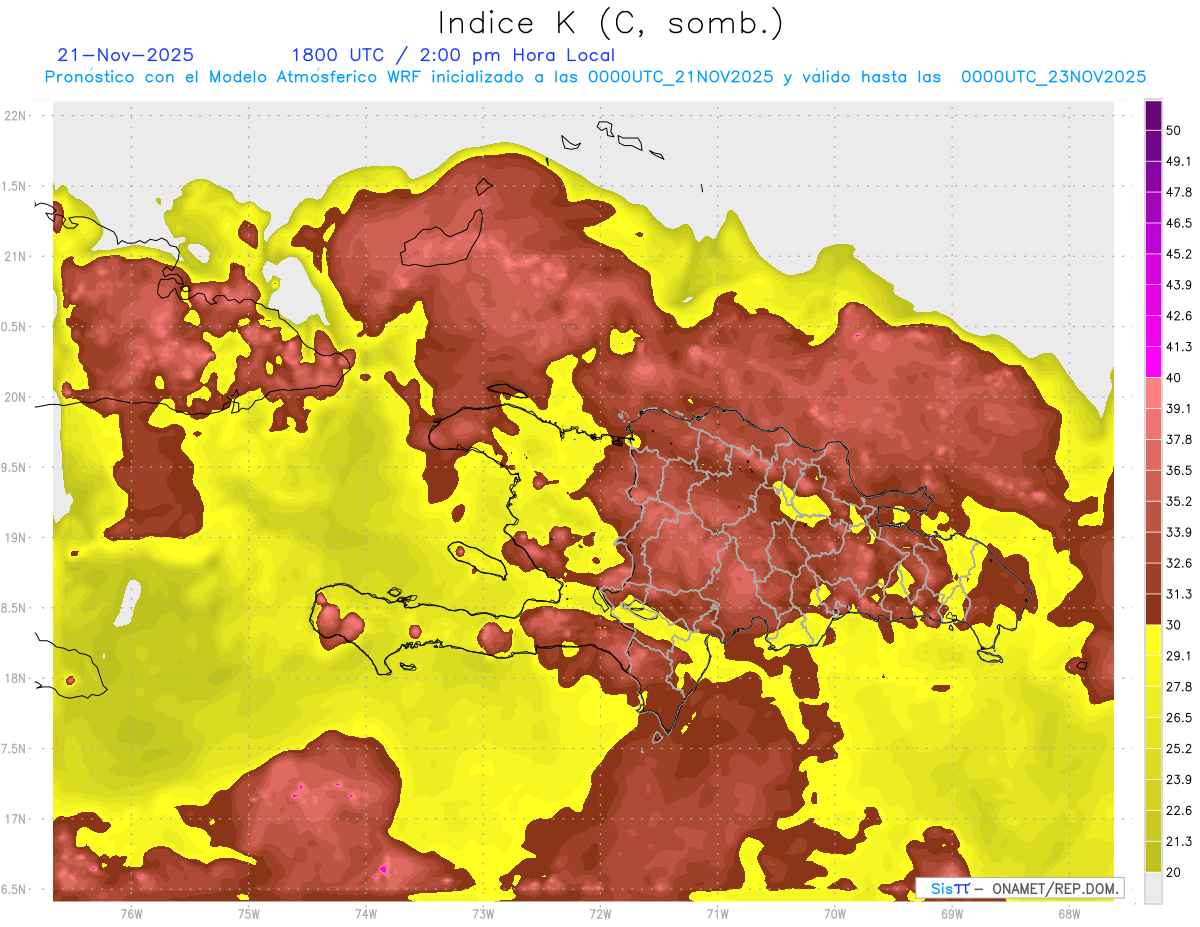The height and width of the screenshot is (927, 1200).
Task: Click the "70W" longitude label
Action: coord(835,914)
